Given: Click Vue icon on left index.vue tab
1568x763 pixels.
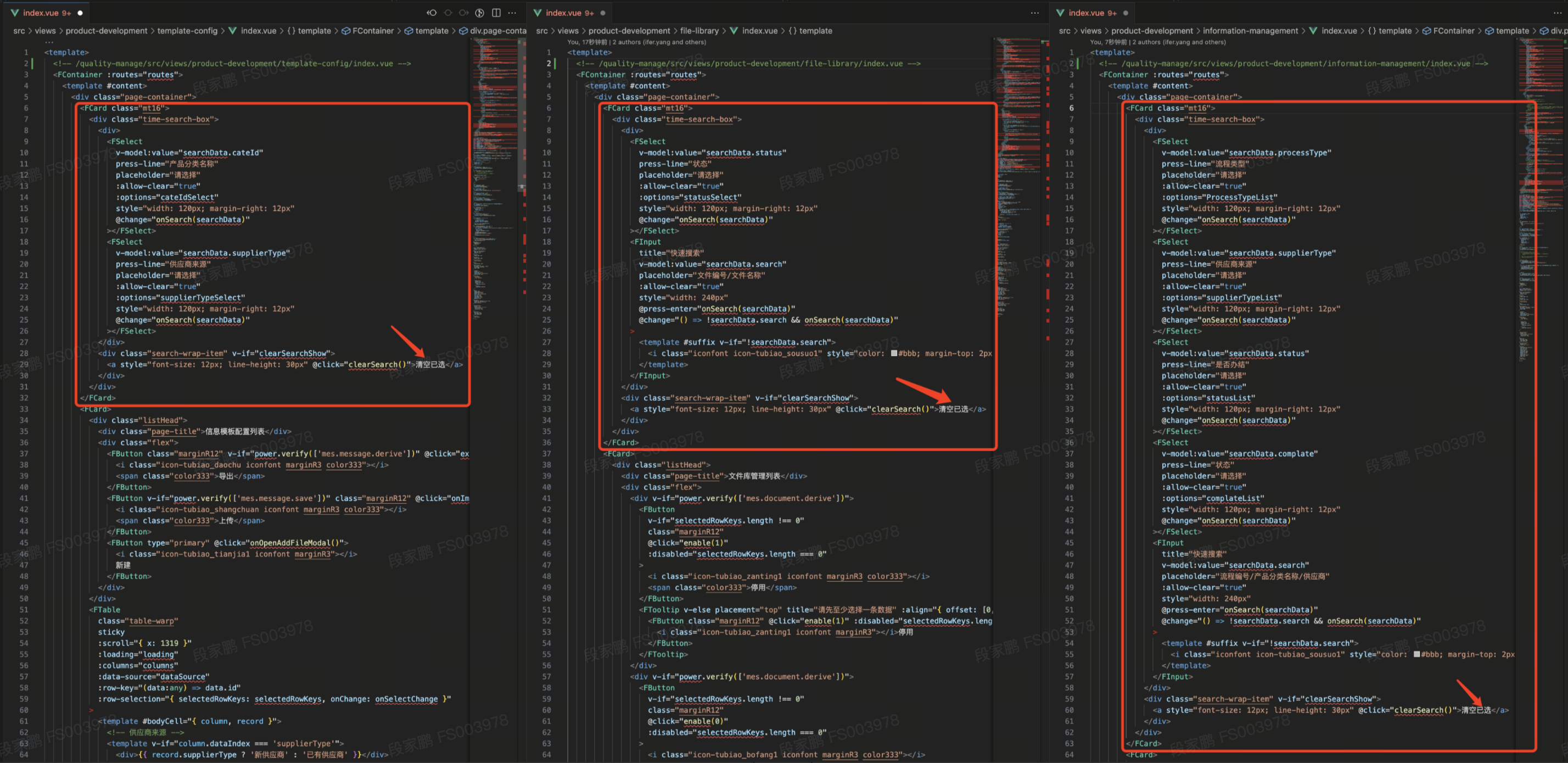Looking at the screenshot, I should coord(15,13).
